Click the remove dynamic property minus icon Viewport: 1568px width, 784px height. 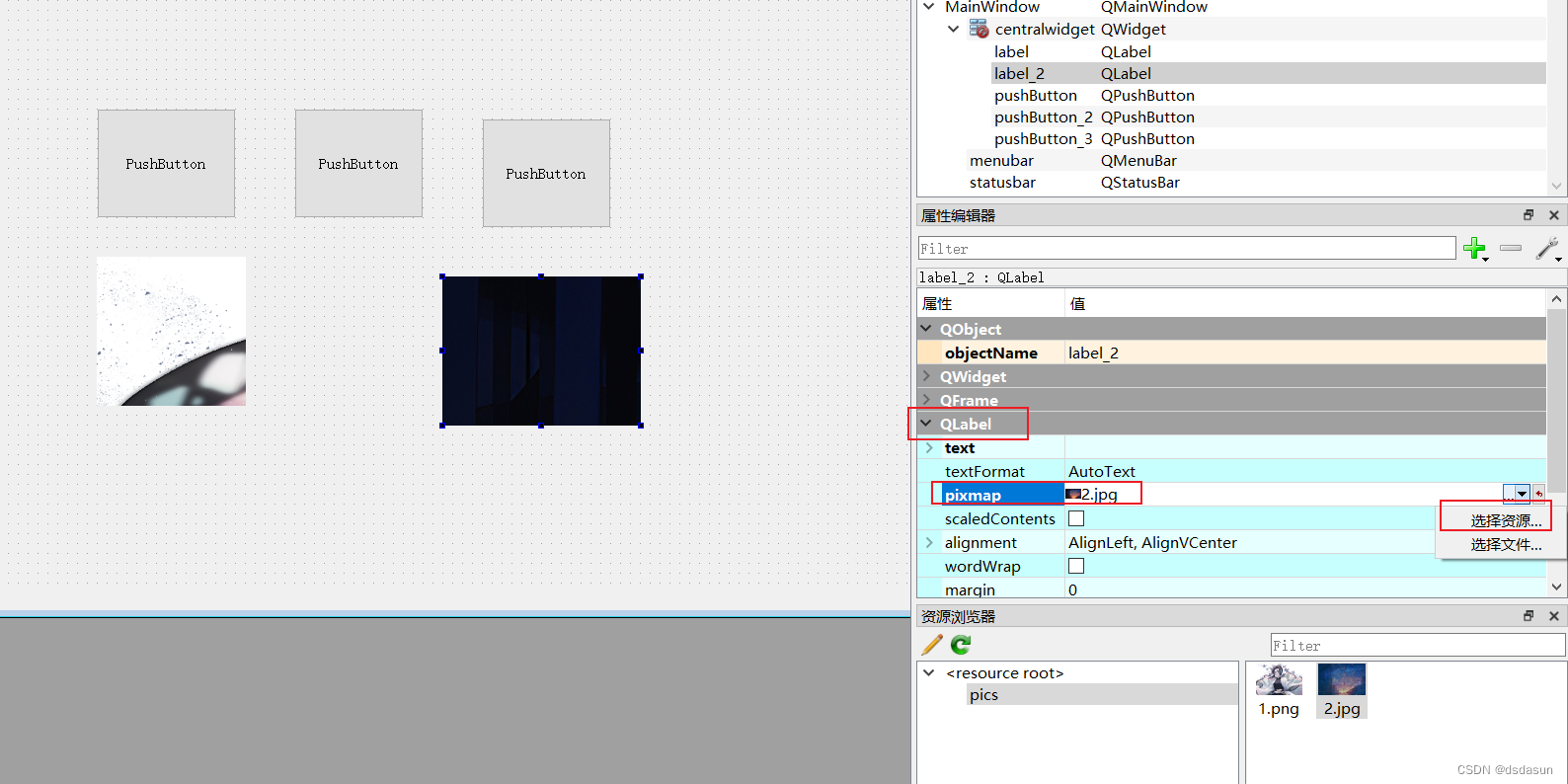[1511, 249]
